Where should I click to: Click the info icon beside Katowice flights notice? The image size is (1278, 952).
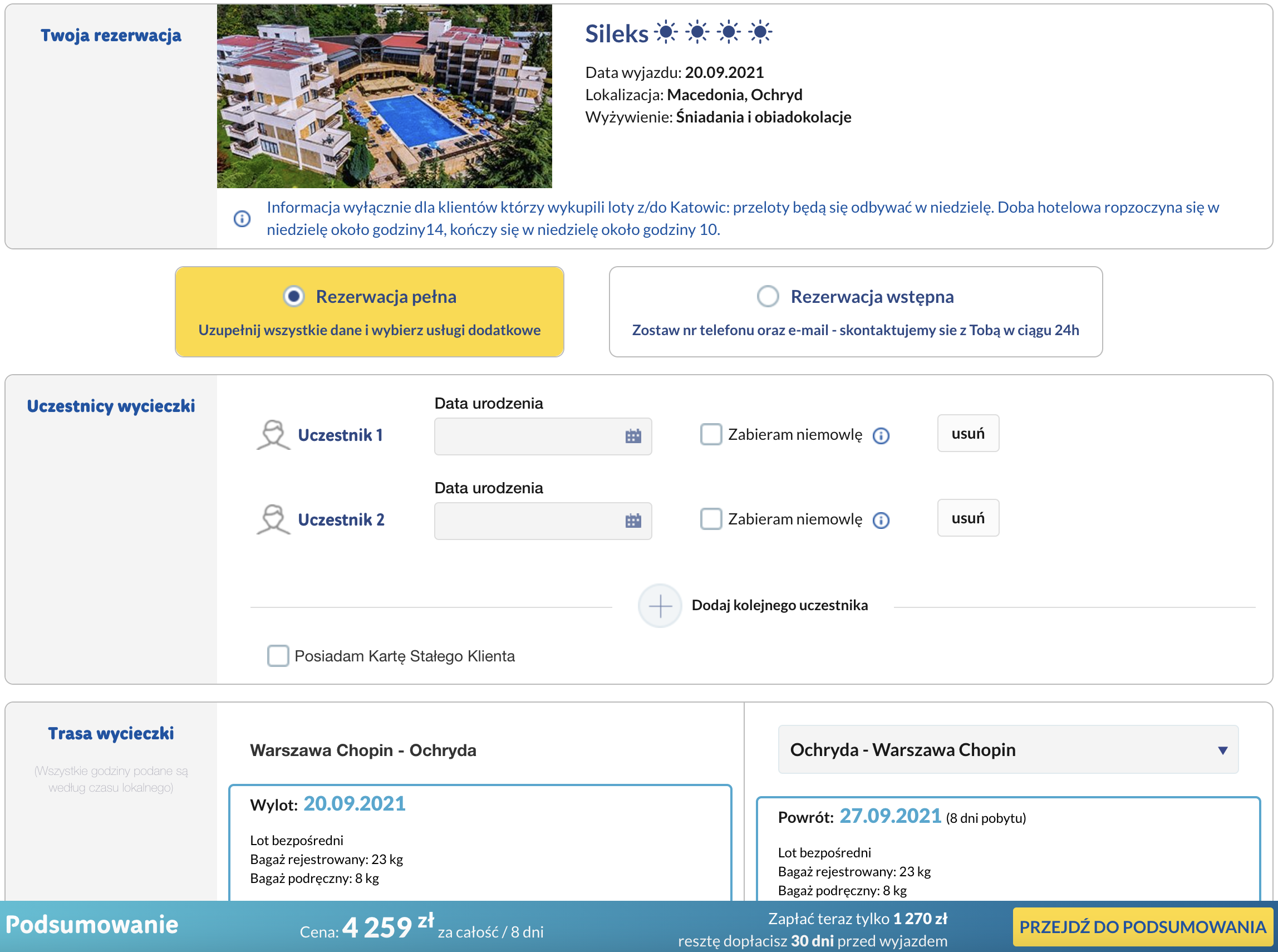tap(242, 219)
